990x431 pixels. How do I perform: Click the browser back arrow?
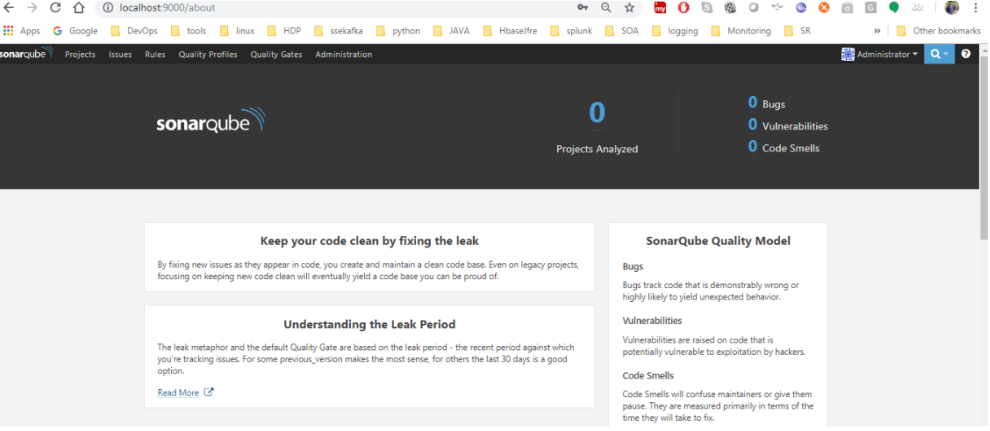[x=9, y=8]
